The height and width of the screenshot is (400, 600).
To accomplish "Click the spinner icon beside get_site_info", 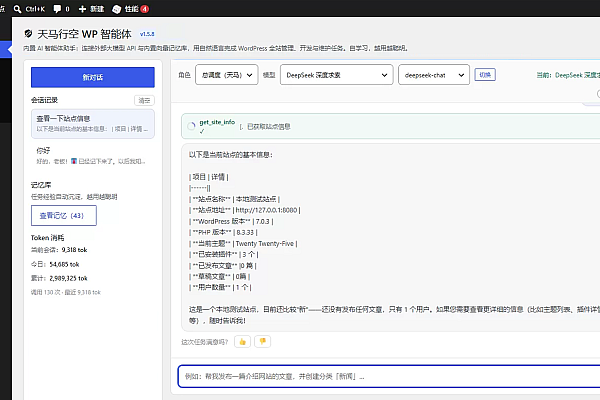I will pos(191,126).
